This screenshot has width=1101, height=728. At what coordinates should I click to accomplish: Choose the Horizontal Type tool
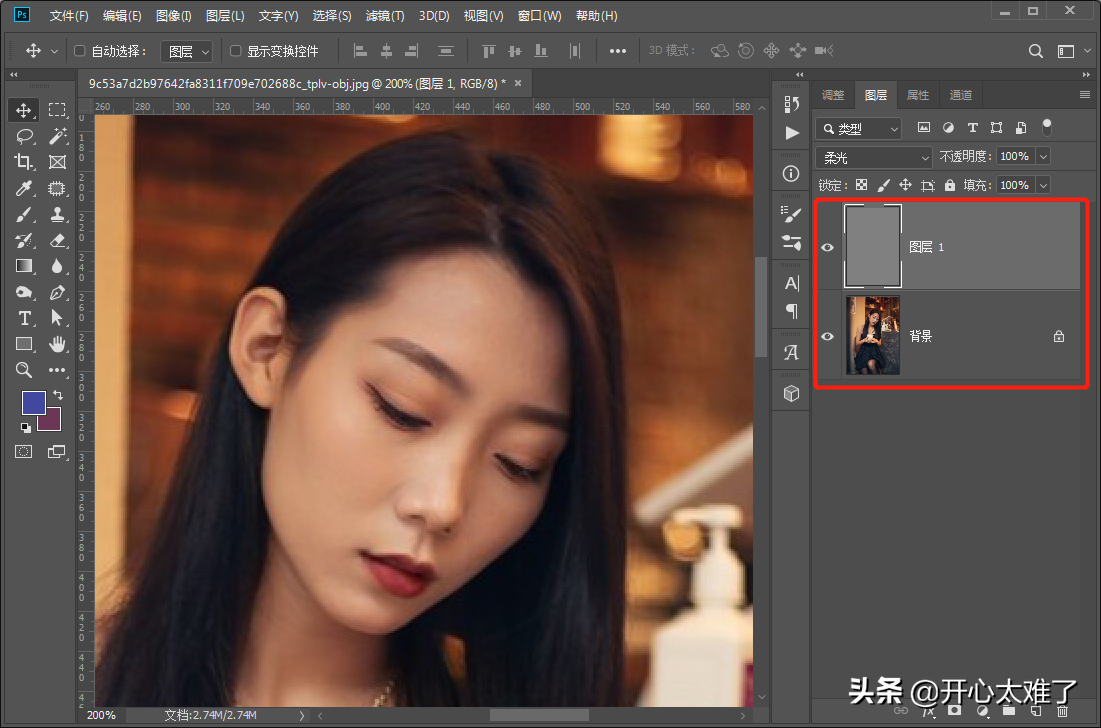[x=24, y=318]
